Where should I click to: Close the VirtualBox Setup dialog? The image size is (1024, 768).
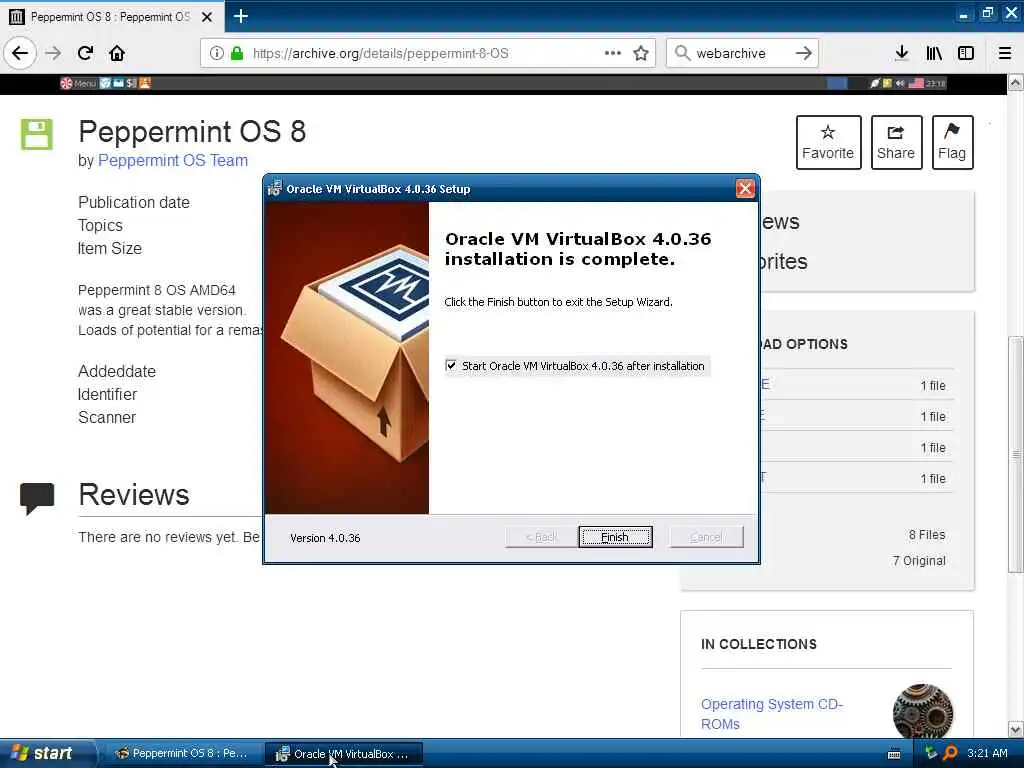pyautogui.click(x=744, y=189)
